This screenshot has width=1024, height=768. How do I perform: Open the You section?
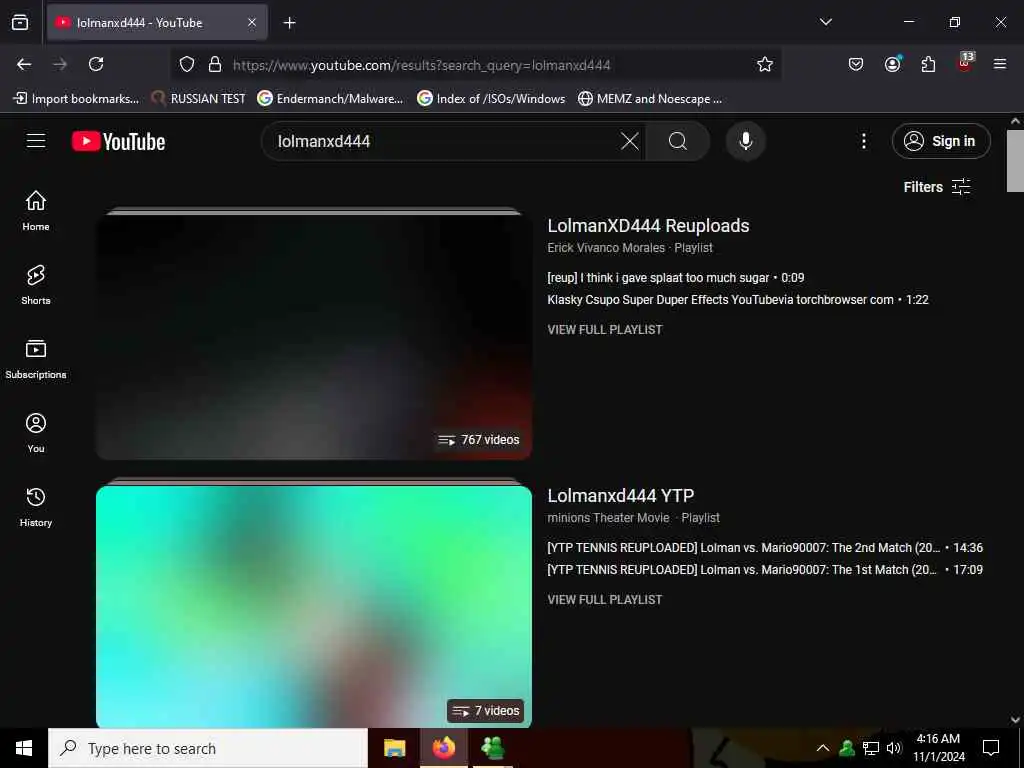(36, 432)
